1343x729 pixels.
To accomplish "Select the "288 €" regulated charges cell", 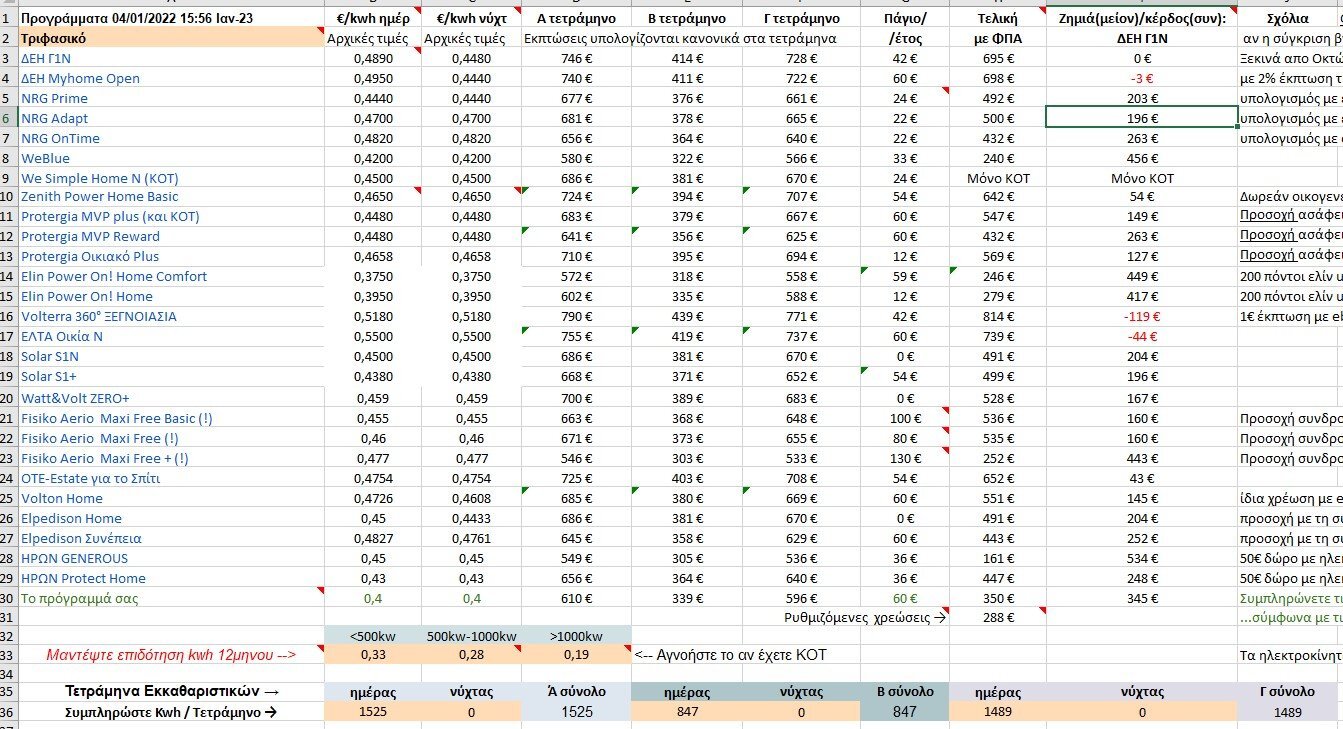I will pos(998,618).
